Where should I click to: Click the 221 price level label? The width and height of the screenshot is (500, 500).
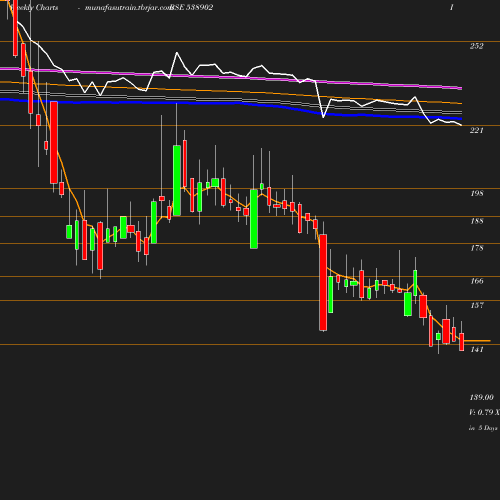(x=476, y=130)
